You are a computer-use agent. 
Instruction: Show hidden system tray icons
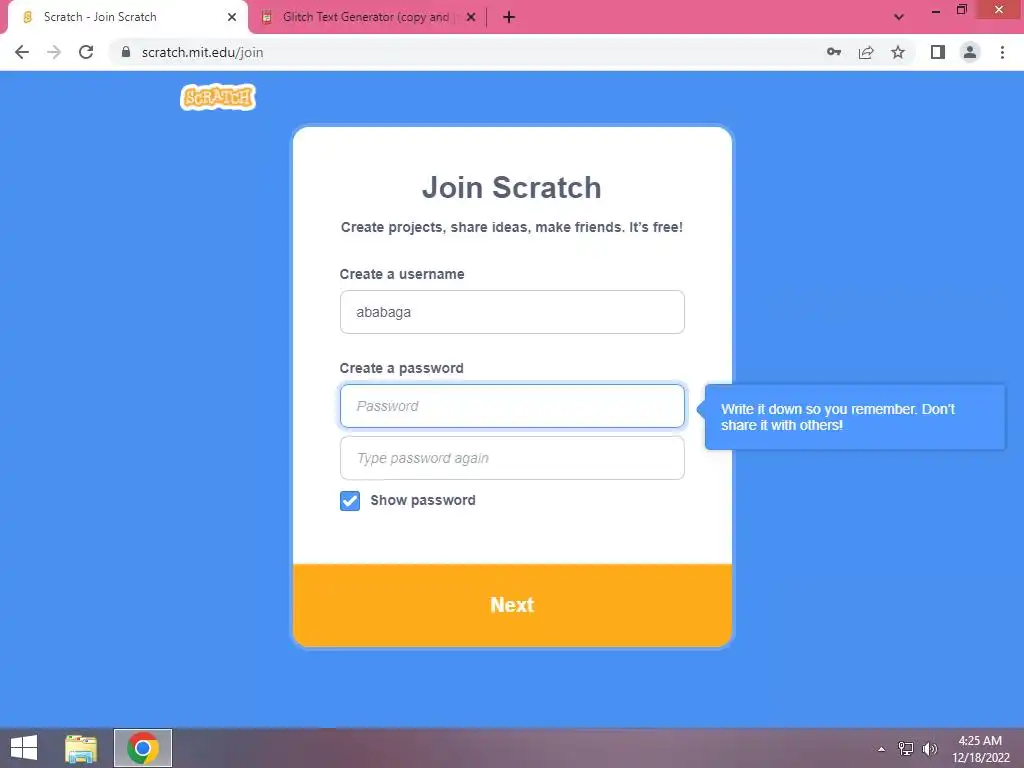coord(882,749)
